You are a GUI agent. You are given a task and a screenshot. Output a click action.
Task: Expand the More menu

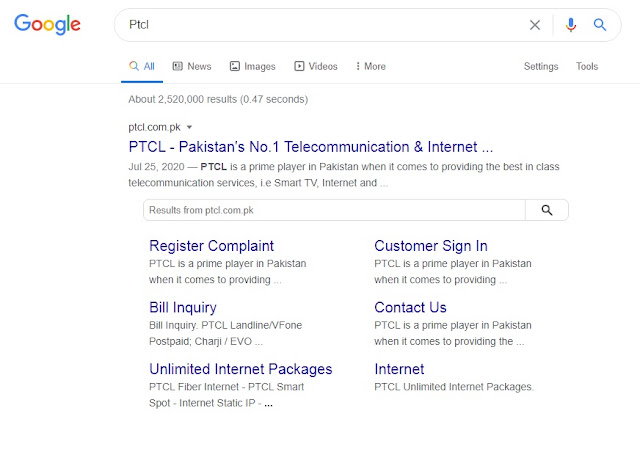371,66
